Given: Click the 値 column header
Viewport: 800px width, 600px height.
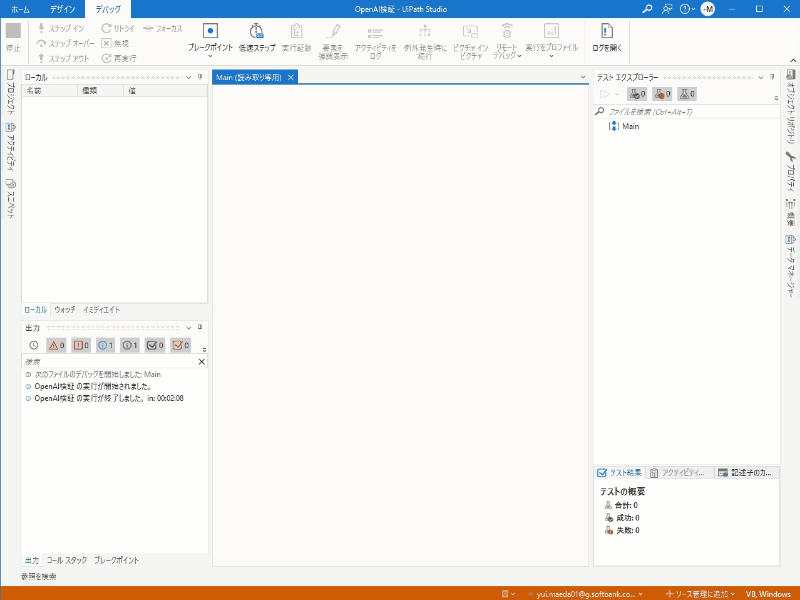Looking at the screenshot, I should pos(165,91).
